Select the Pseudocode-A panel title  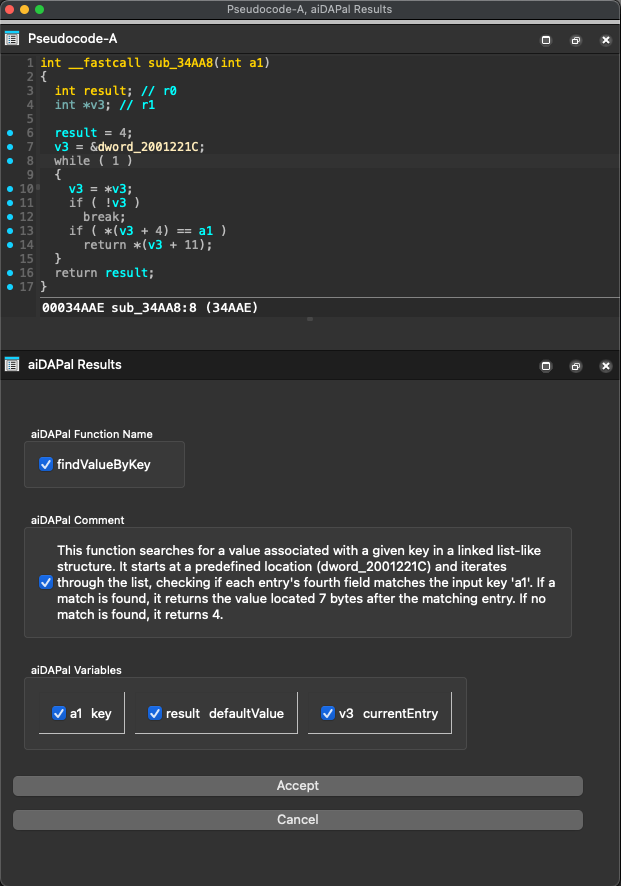[72, 39]
